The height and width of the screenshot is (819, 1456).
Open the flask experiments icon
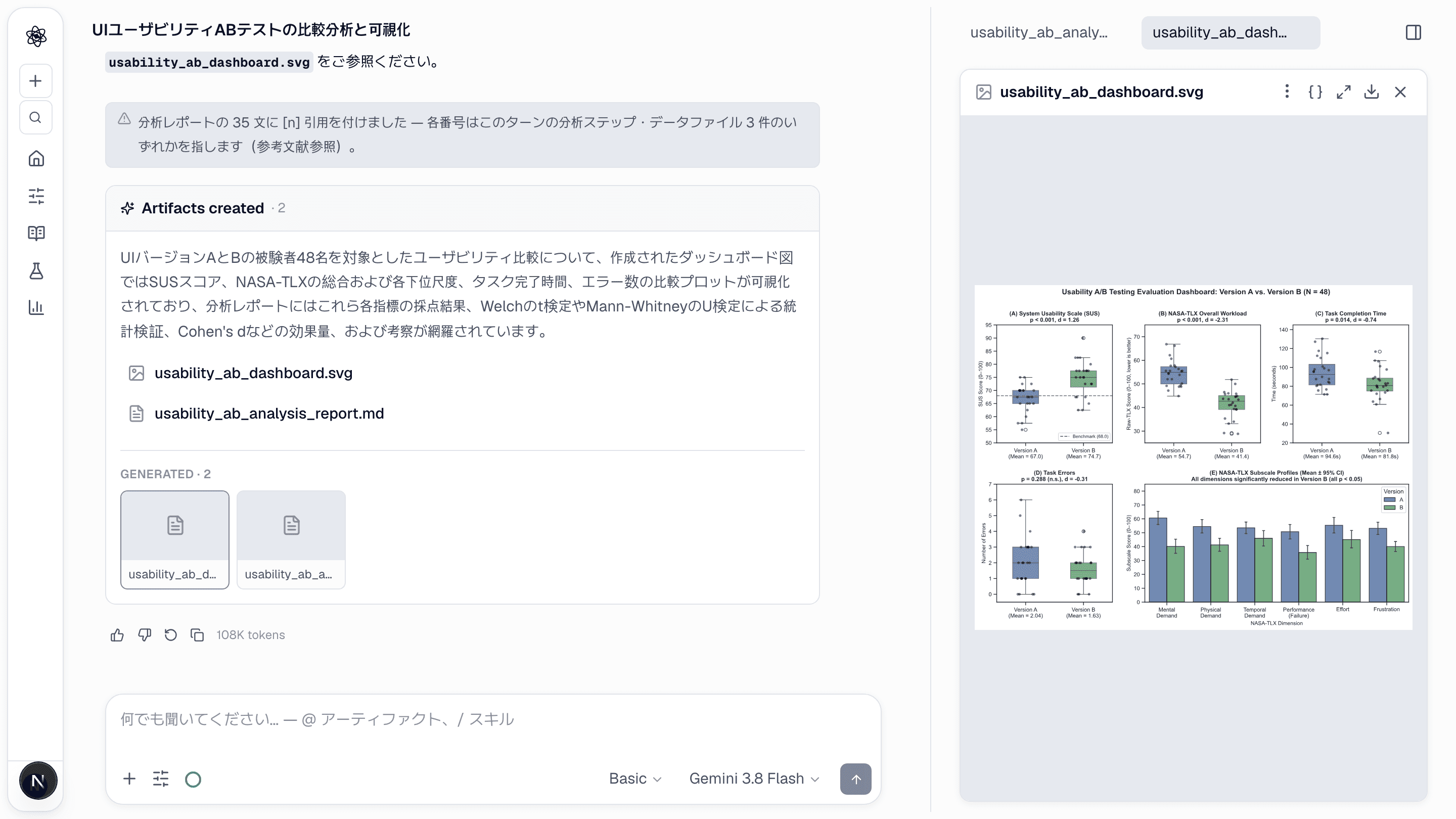pyautogui.click(x=36, y=271)
